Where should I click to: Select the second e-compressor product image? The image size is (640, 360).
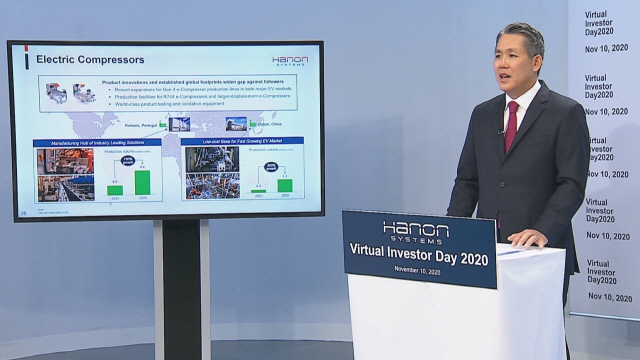[x=84, y=93]
